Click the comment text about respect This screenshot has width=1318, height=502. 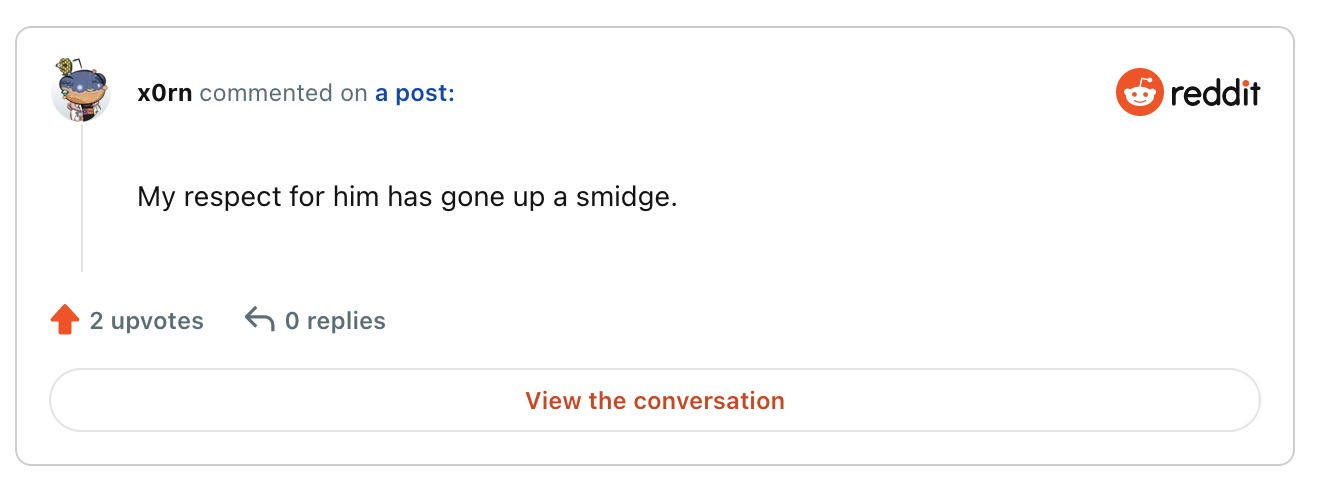click(407, 196)
